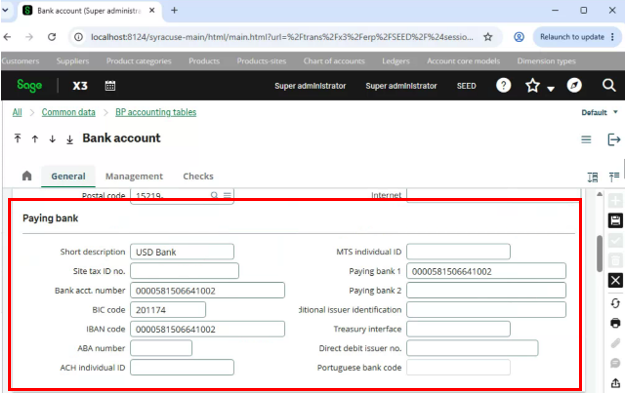Open the browser tab list chevron
634x397 pixels.
[5, 11]
